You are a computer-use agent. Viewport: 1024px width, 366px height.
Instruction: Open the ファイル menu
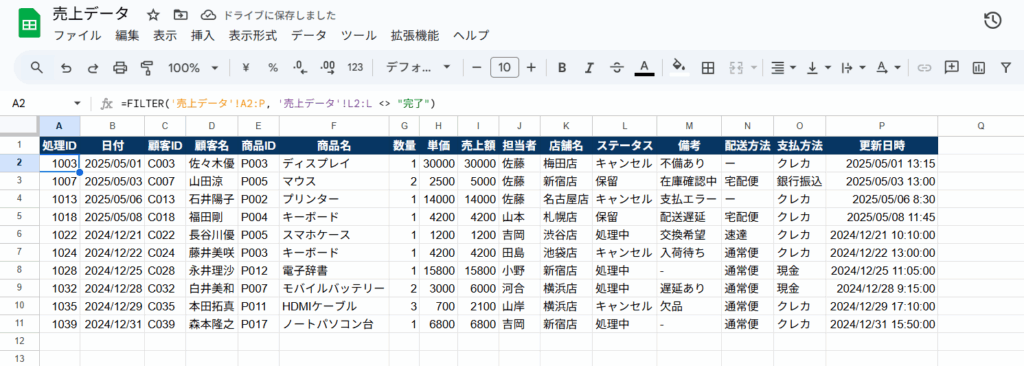(77, 35)
